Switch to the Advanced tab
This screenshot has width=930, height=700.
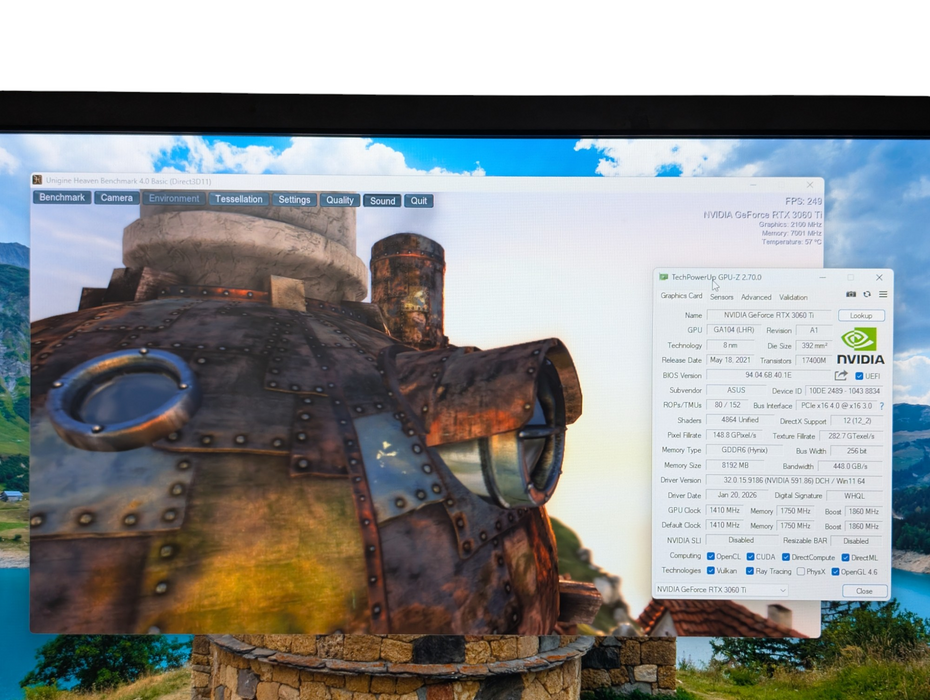pos(756,297)
